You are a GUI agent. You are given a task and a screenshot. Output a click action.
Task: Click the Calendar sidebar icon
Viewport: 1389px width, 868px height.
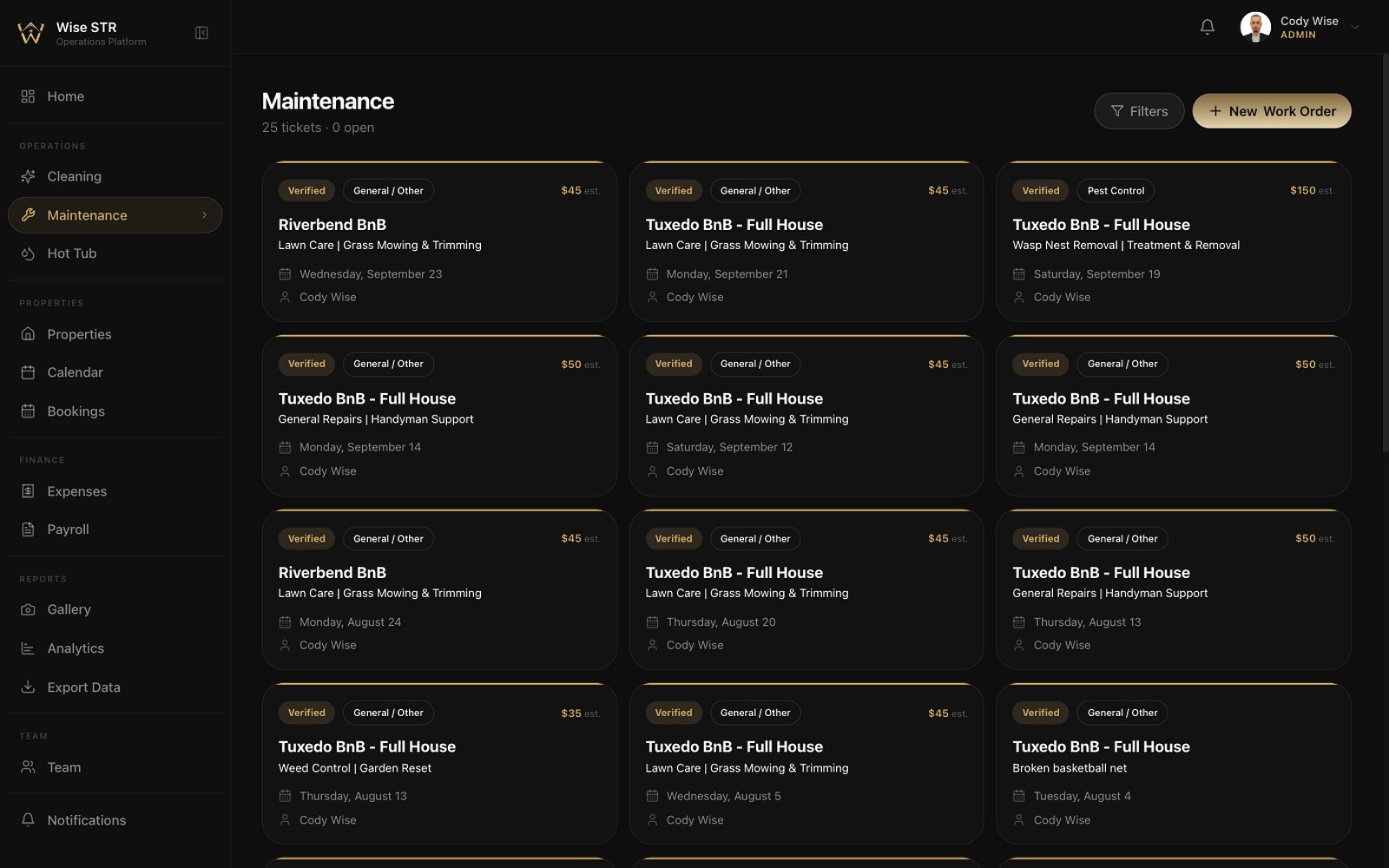tap(28, 372)
